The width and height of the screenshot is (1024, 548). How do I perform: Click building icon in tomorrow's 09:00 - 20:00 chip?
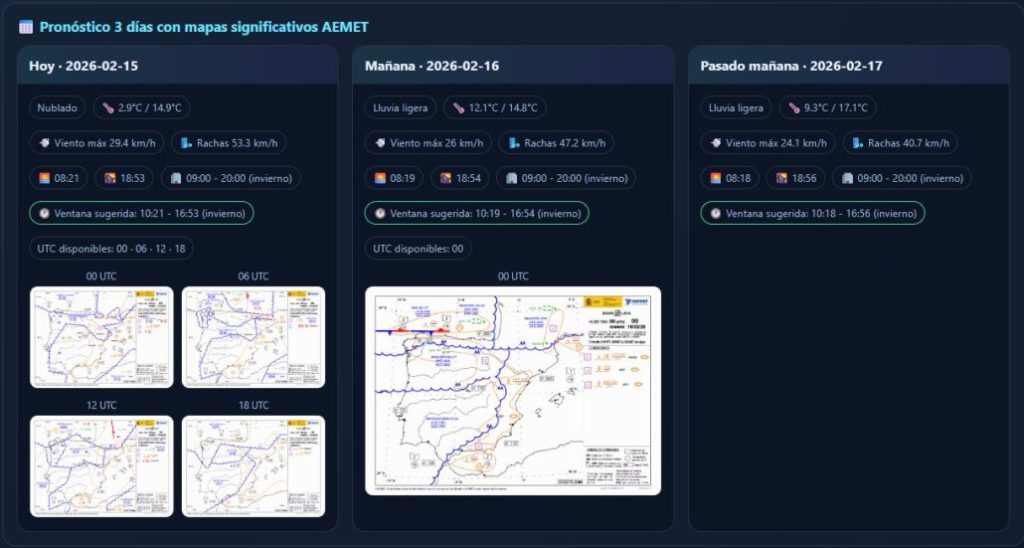coord(512,178)
